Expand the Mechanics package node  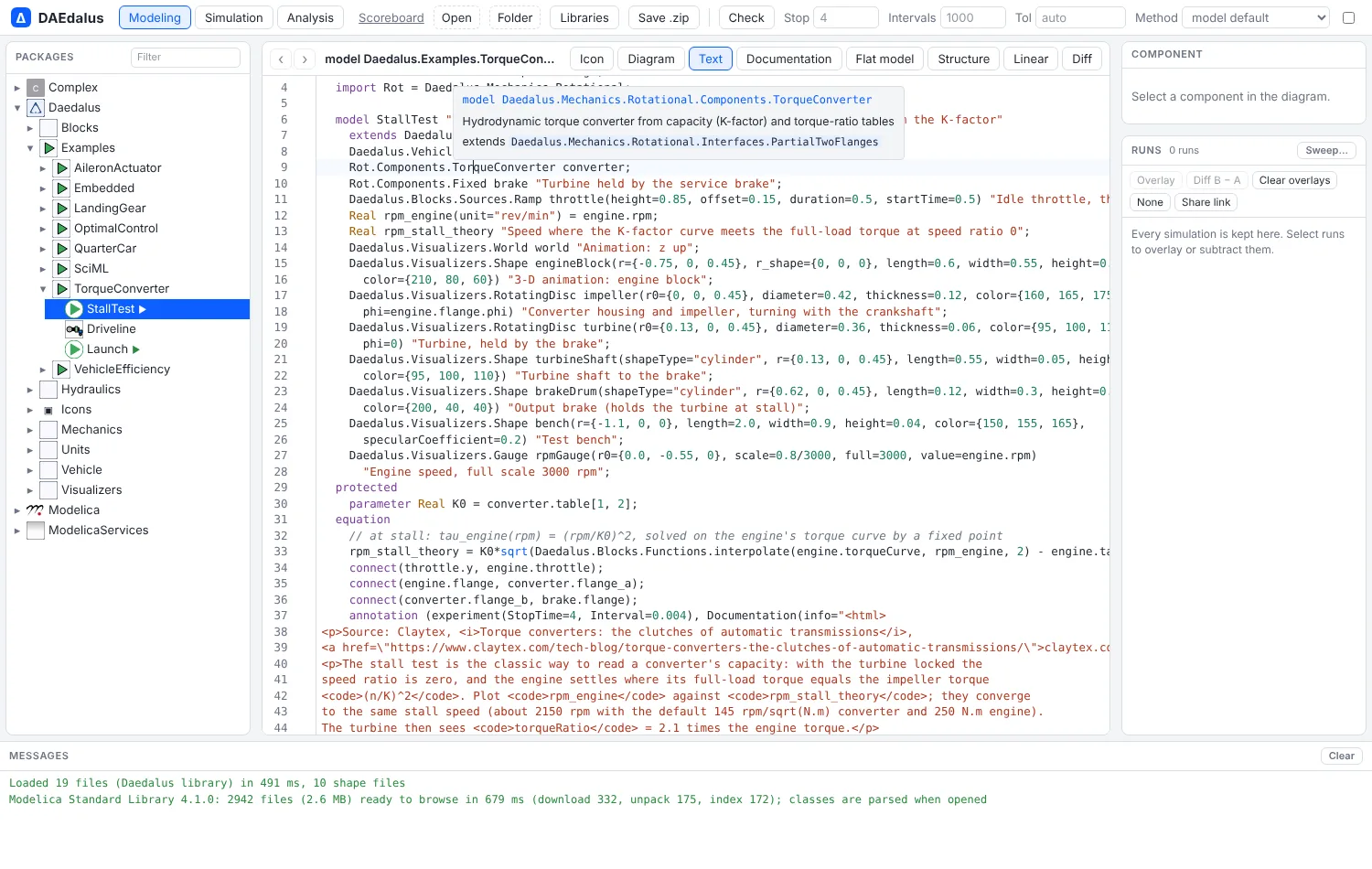coord(29,430)
